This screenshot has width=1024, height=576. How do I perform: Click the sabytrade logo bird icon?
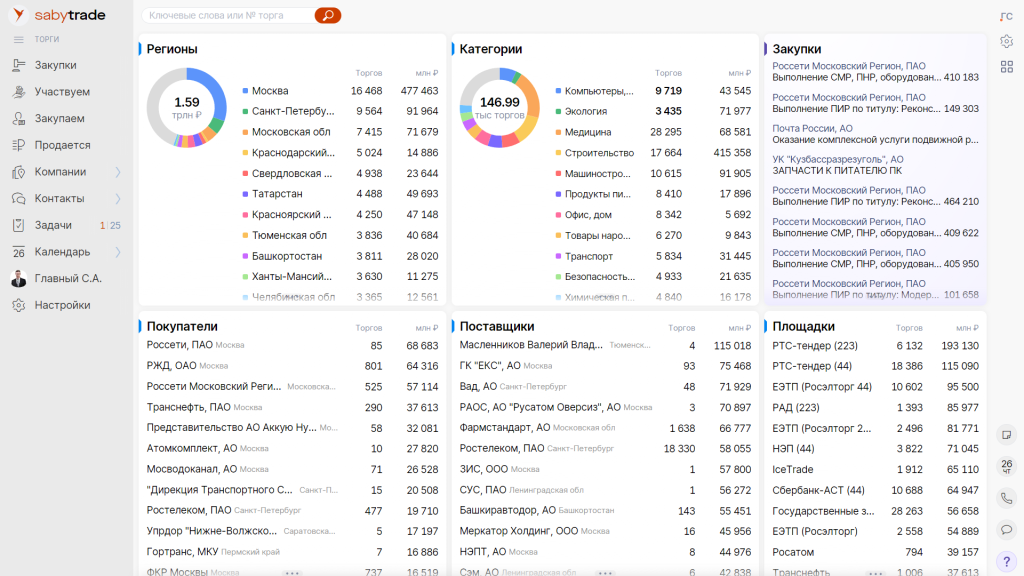[x=18, y=15]
